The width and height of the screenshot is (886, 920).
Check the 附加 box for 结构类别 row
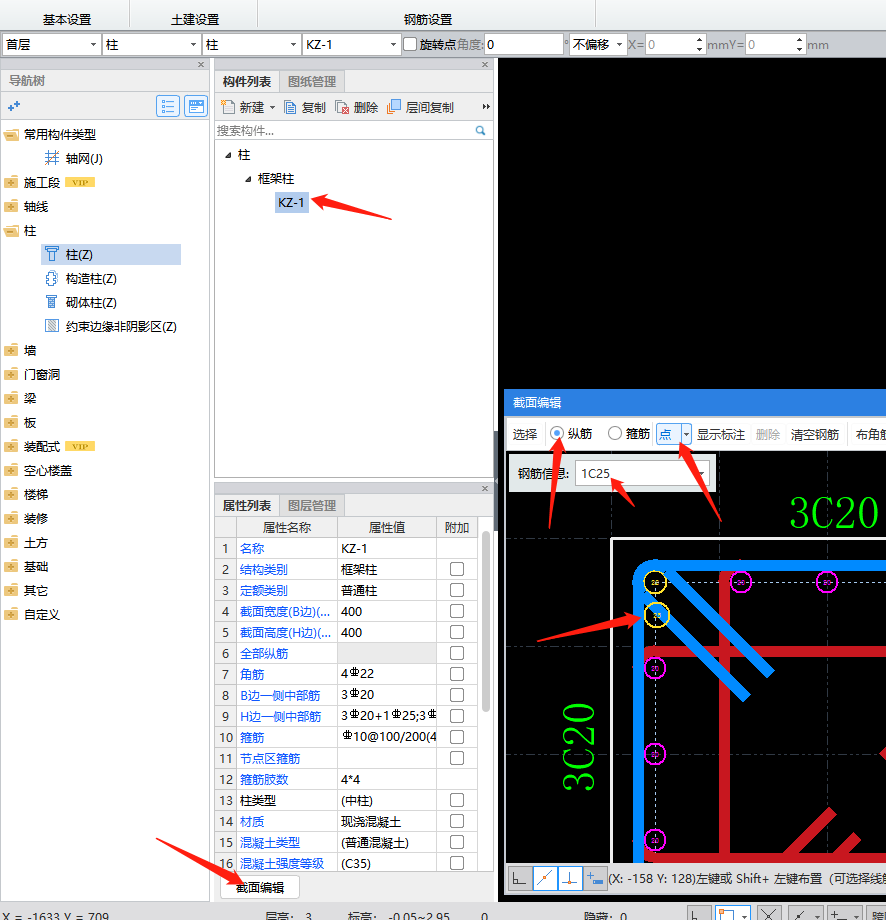pyautogui.click(x=456, y=569)
